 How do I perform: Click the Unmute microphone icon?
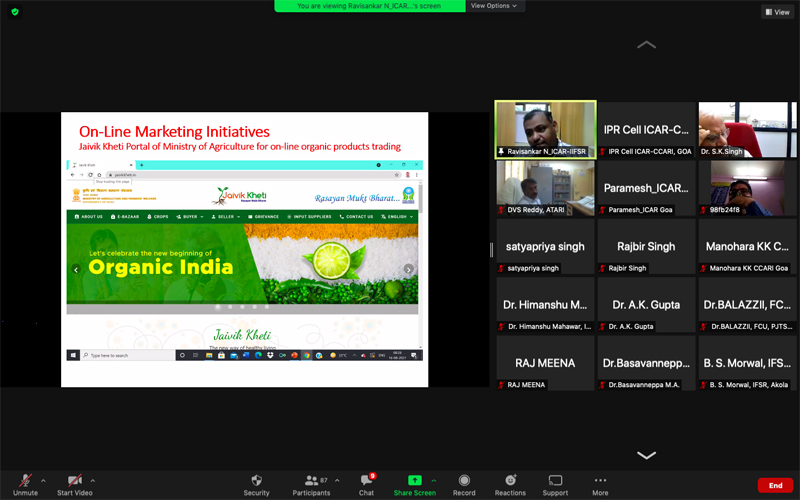[25, 480]
